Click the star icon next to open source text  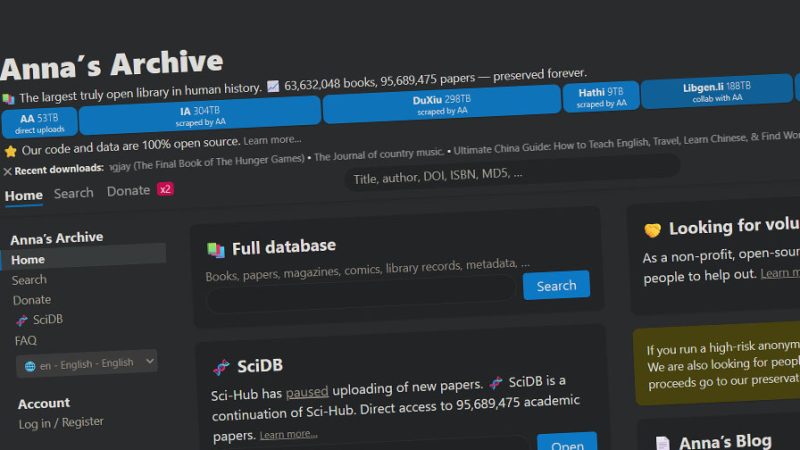[11, 151]
